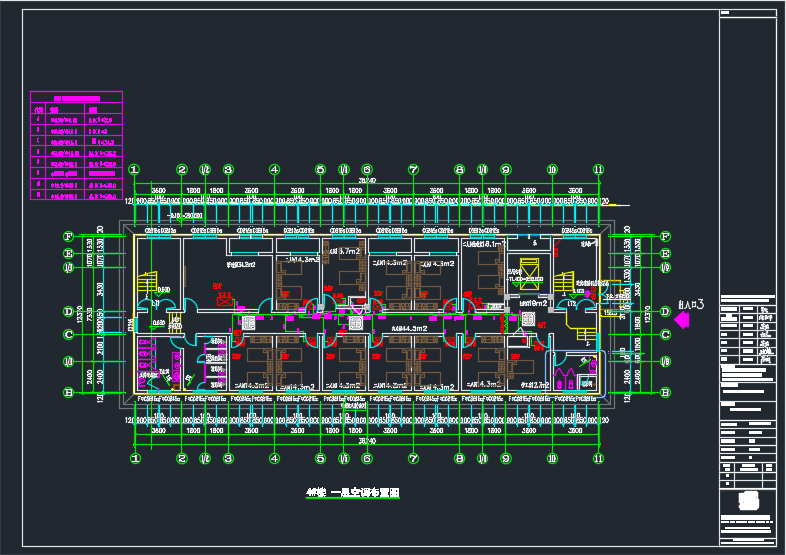786x555 pixels.
Task: Select the magenta legend table
Action: click(76, 147)
